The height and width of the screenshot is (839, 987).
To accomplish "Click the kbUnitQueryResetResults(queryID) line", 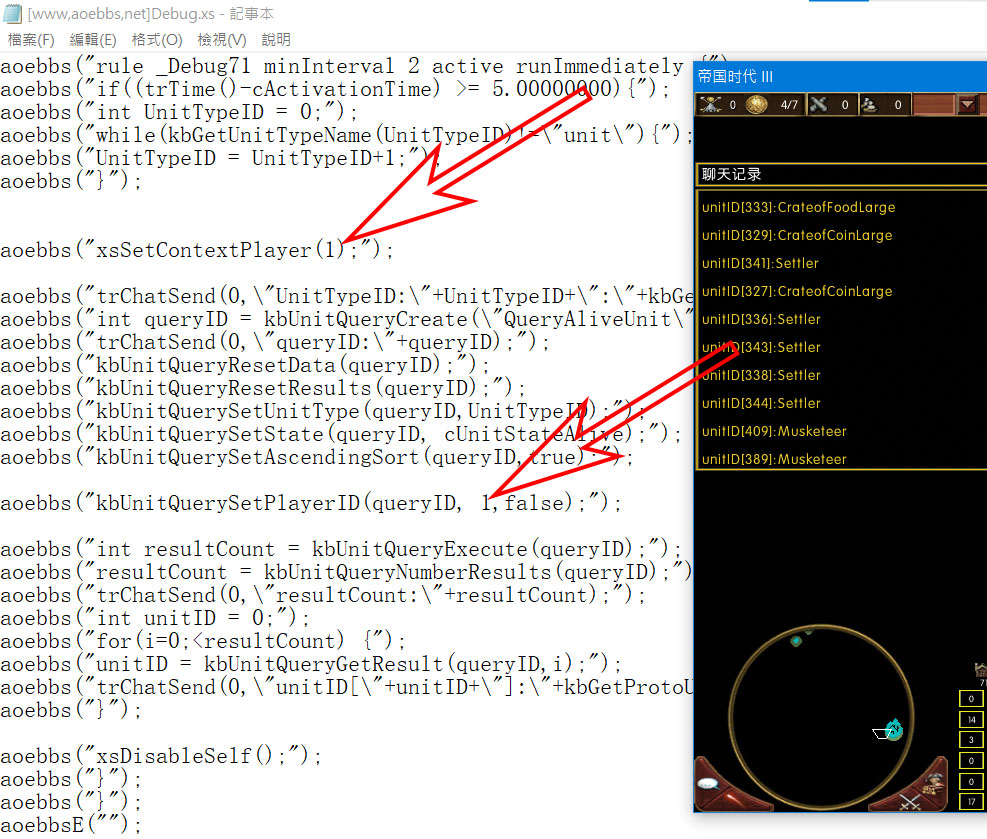I will pos(262,388).
